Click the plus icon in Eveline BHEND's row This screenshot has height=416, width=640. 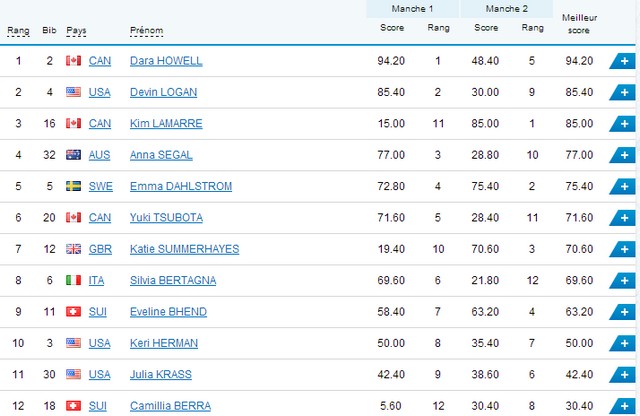coord(623,312)
